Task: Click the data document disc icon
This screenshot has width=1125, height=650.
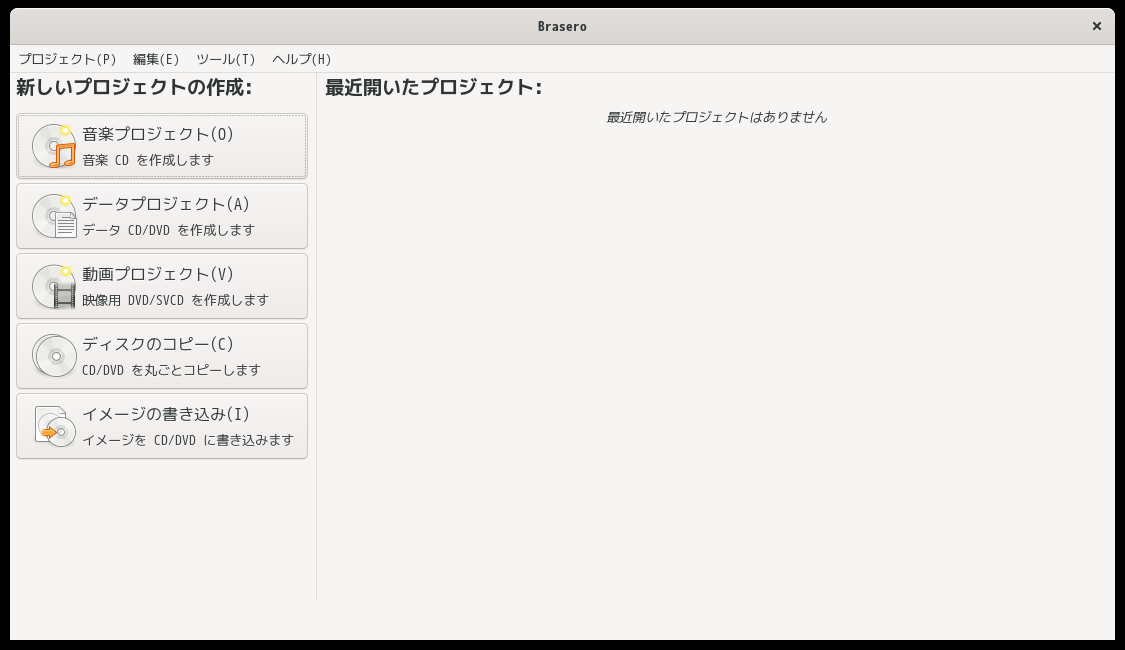Action: click(x=54, y=216)
